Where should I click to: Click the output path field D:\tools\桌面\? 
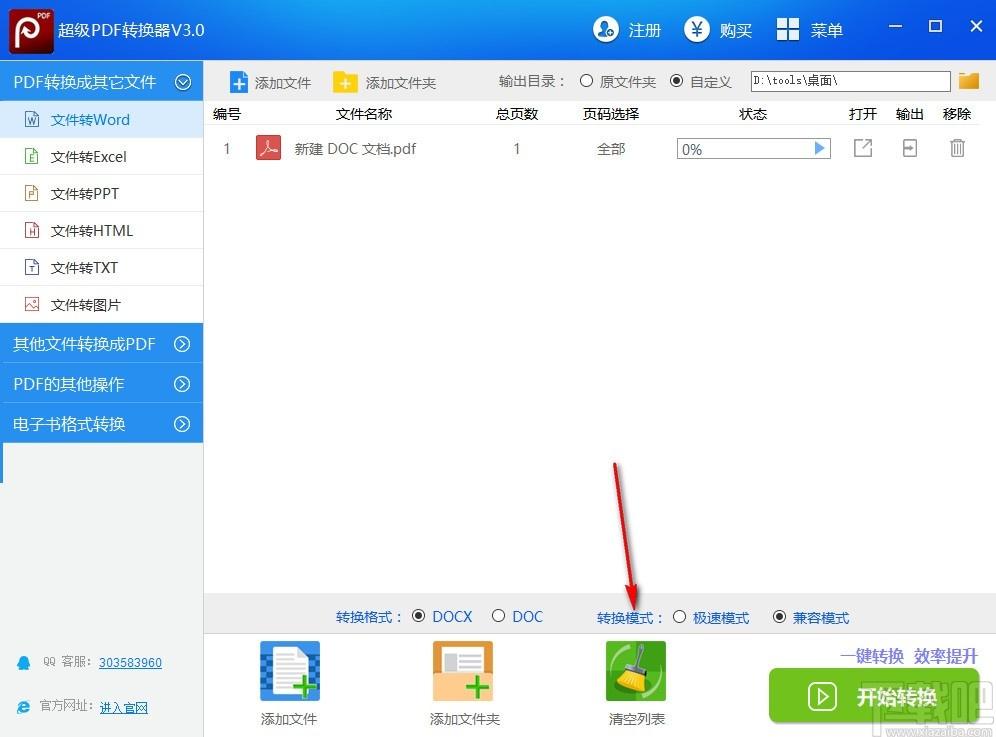click(851, 81)
